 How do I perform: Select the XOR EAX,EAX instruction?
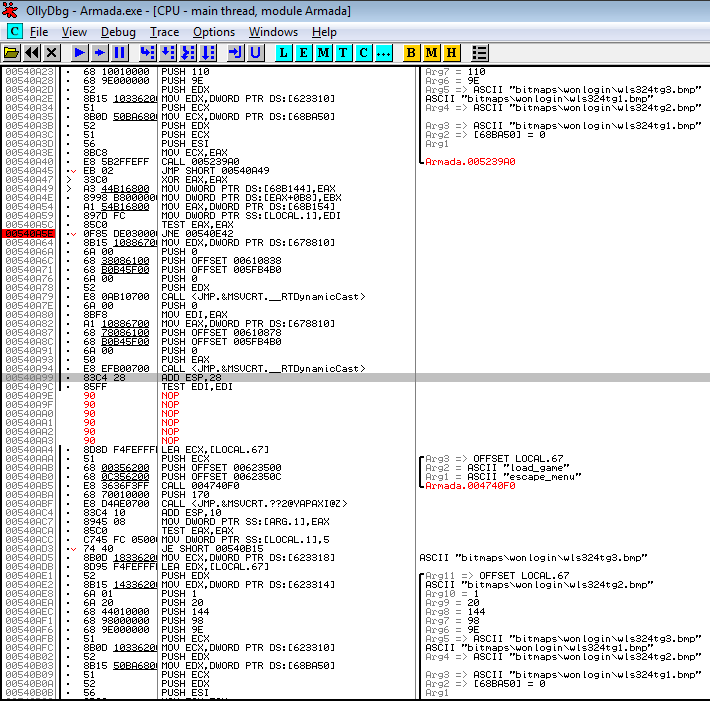194,180
